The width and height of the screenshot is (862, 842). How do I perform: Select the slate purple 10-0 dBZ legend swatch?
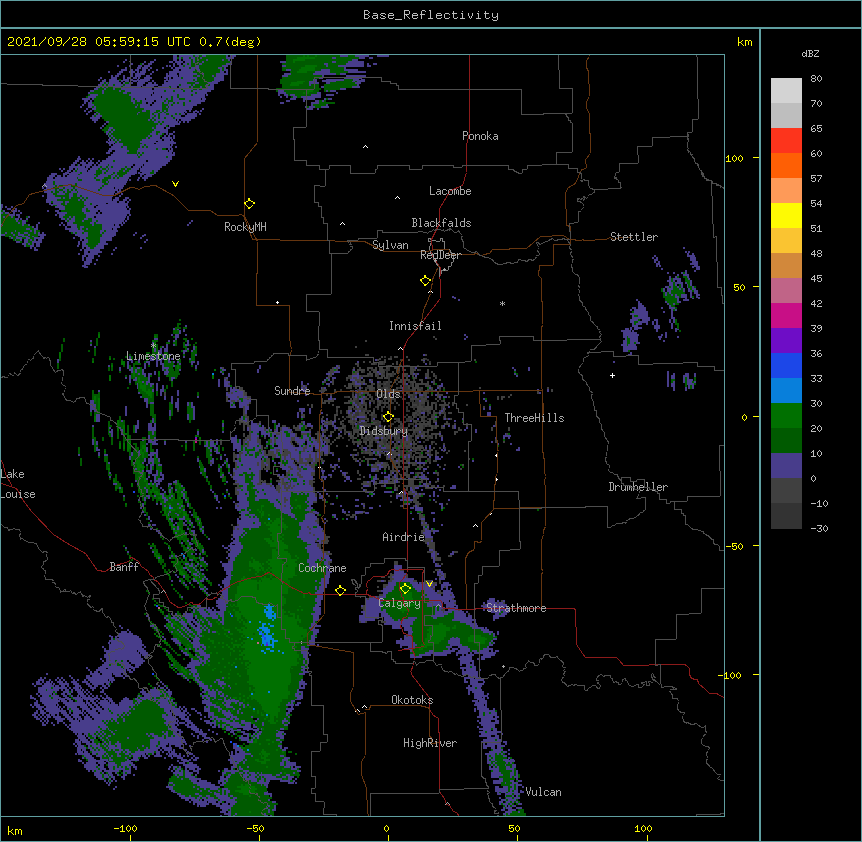[x=786, y=466]
